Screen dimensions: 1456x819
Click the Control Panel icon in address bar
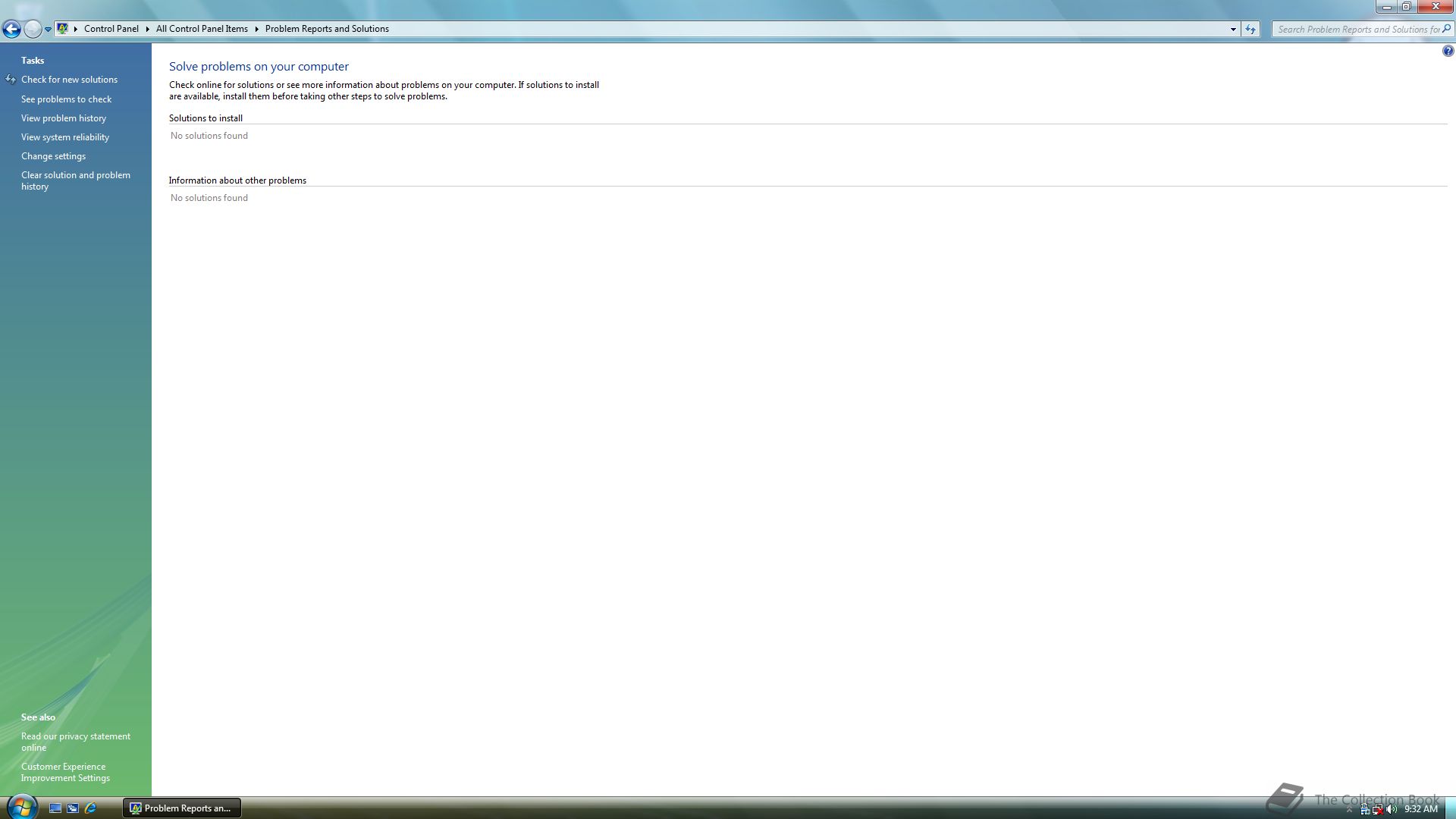tap(63, 29)
